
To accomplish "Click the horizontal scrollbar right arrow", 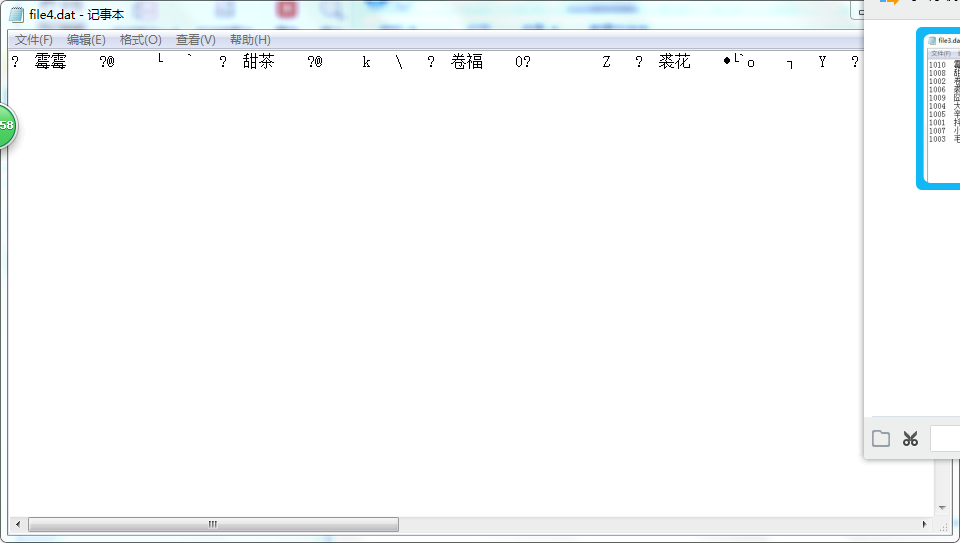I will point(924,525).
